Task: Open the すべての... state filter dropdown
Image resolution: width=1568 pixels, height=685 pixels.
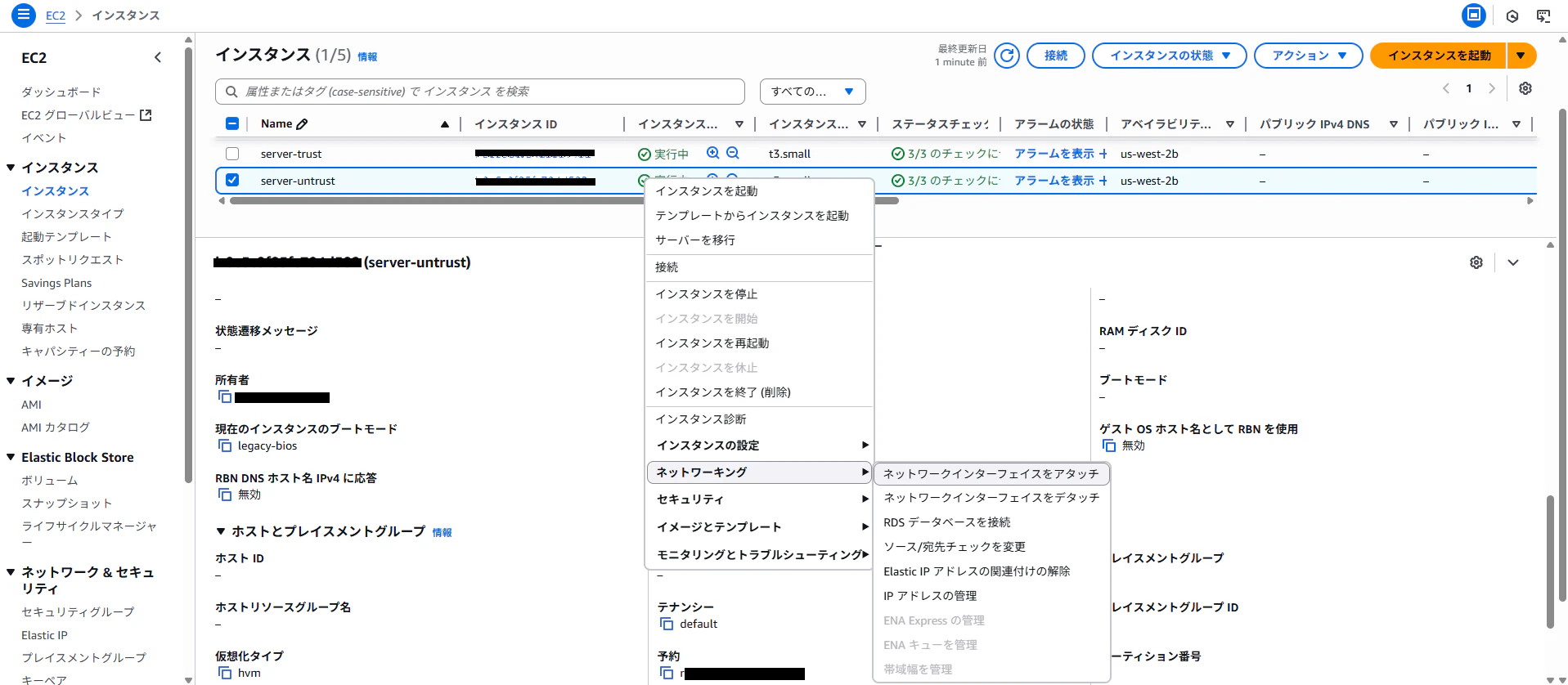Action: coord(812,92)
